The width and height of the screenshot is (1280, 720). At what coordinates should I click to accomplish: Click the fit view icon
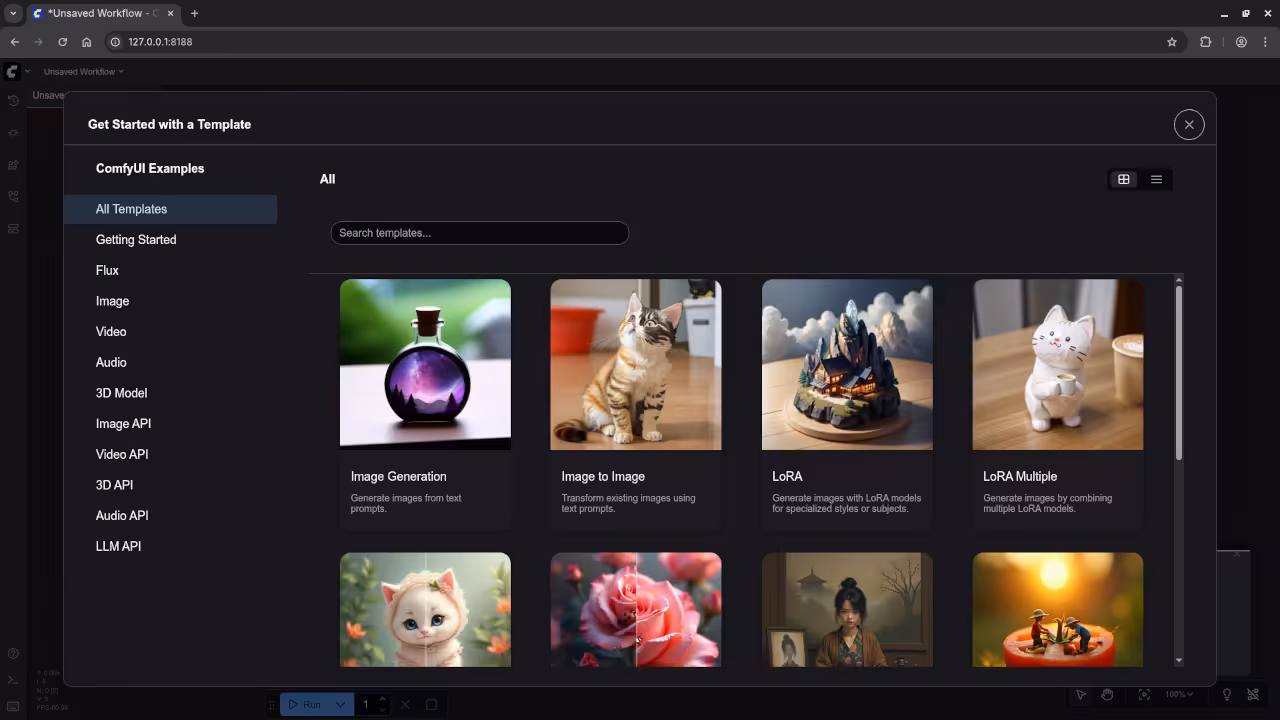click(x=1145, y=694)
